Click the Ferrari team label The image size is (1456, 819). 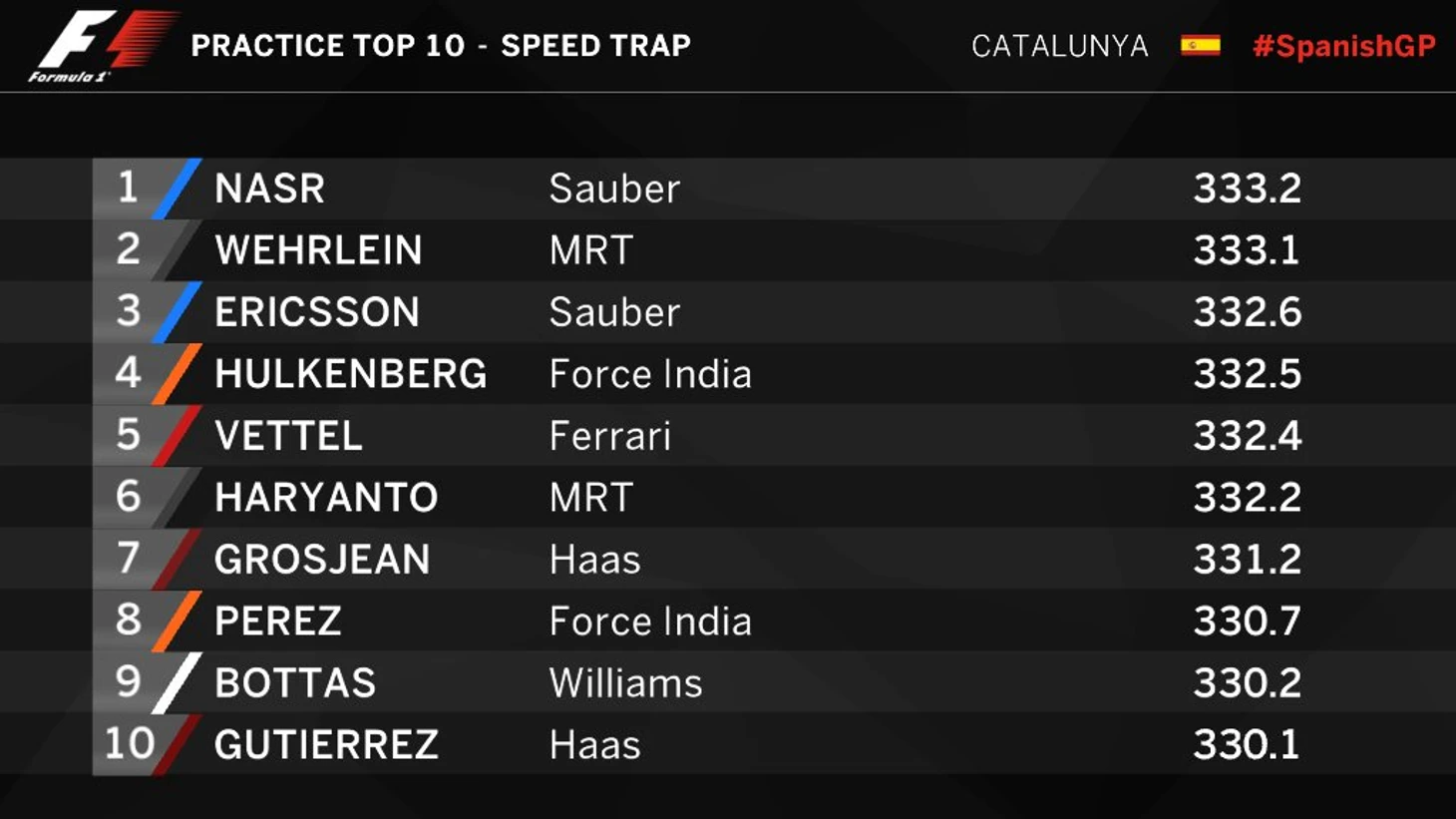pos(609,436)
